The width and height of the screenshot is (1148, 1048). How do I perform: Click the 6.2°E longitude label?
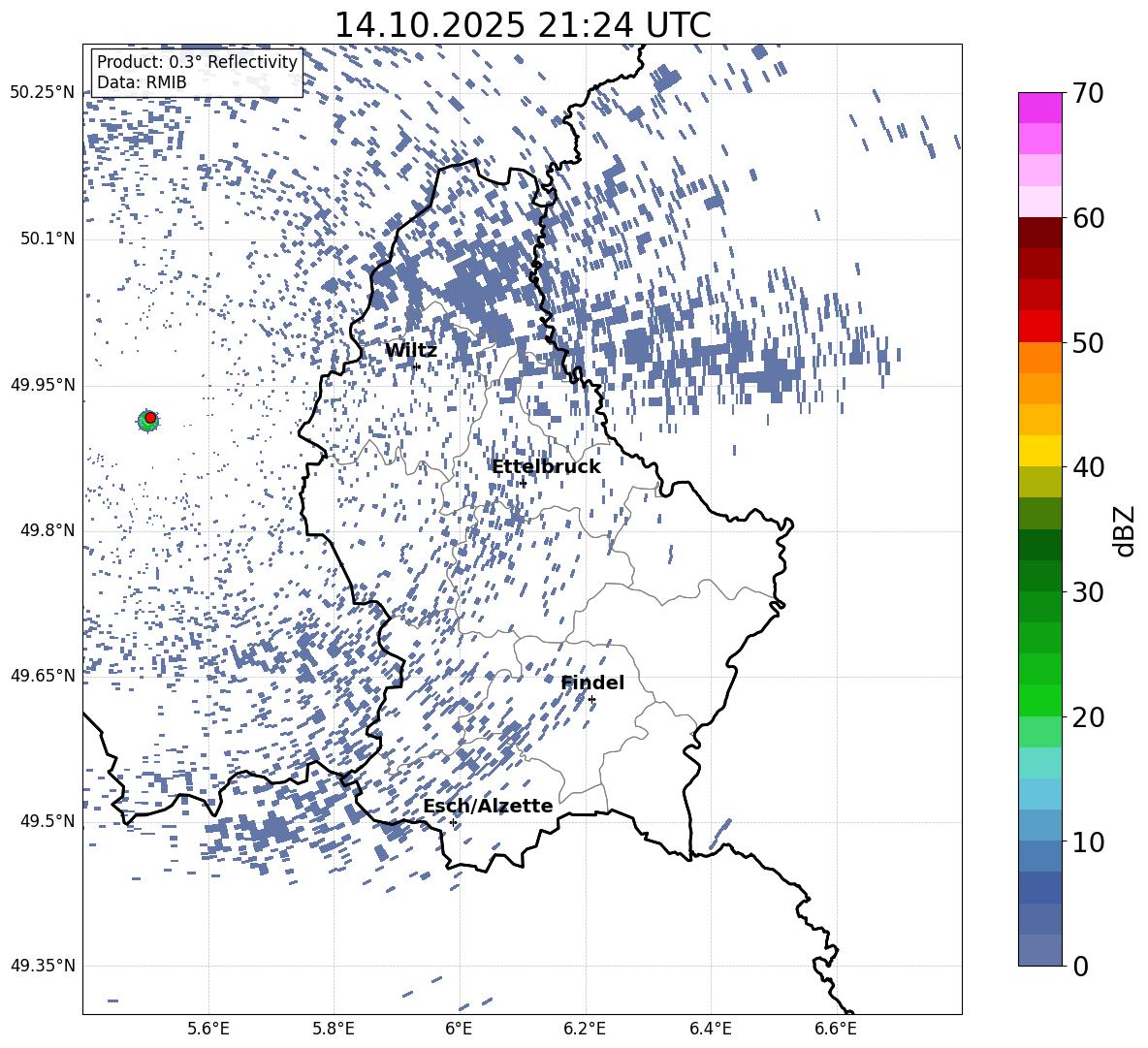click(x=585, y=1029)
